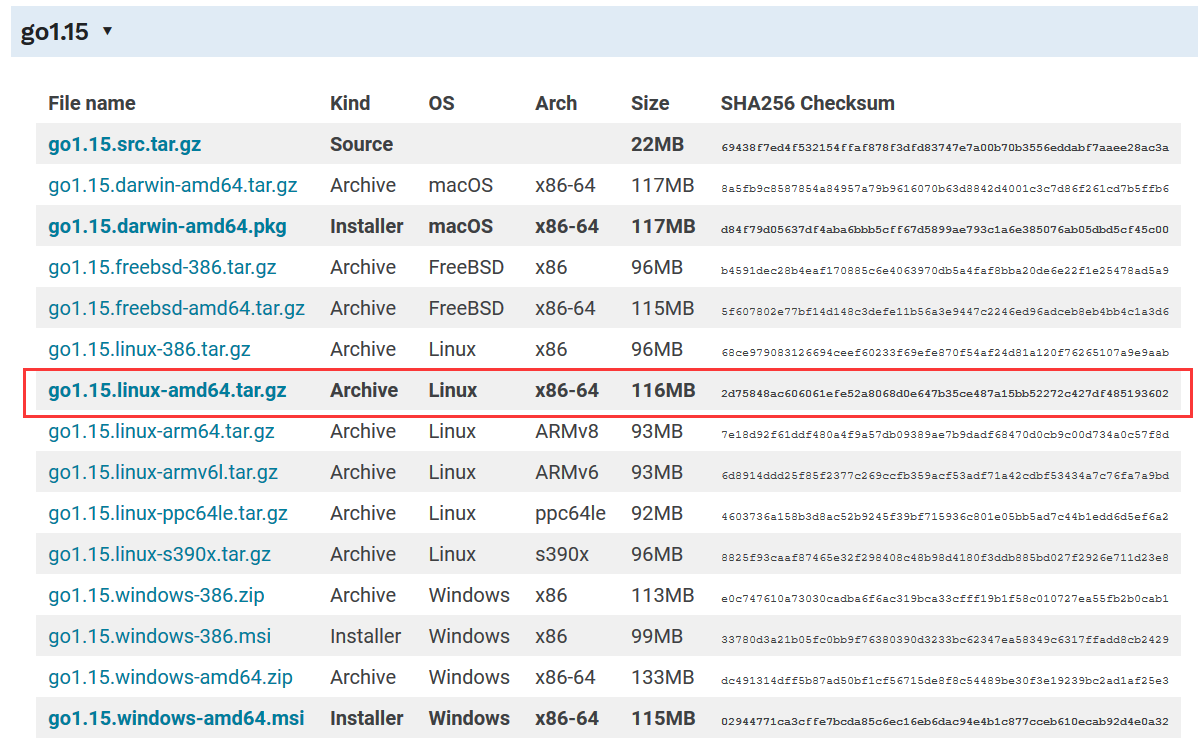Click the Size column header
The image size is (1203, 751).
[x=650, y=103]
